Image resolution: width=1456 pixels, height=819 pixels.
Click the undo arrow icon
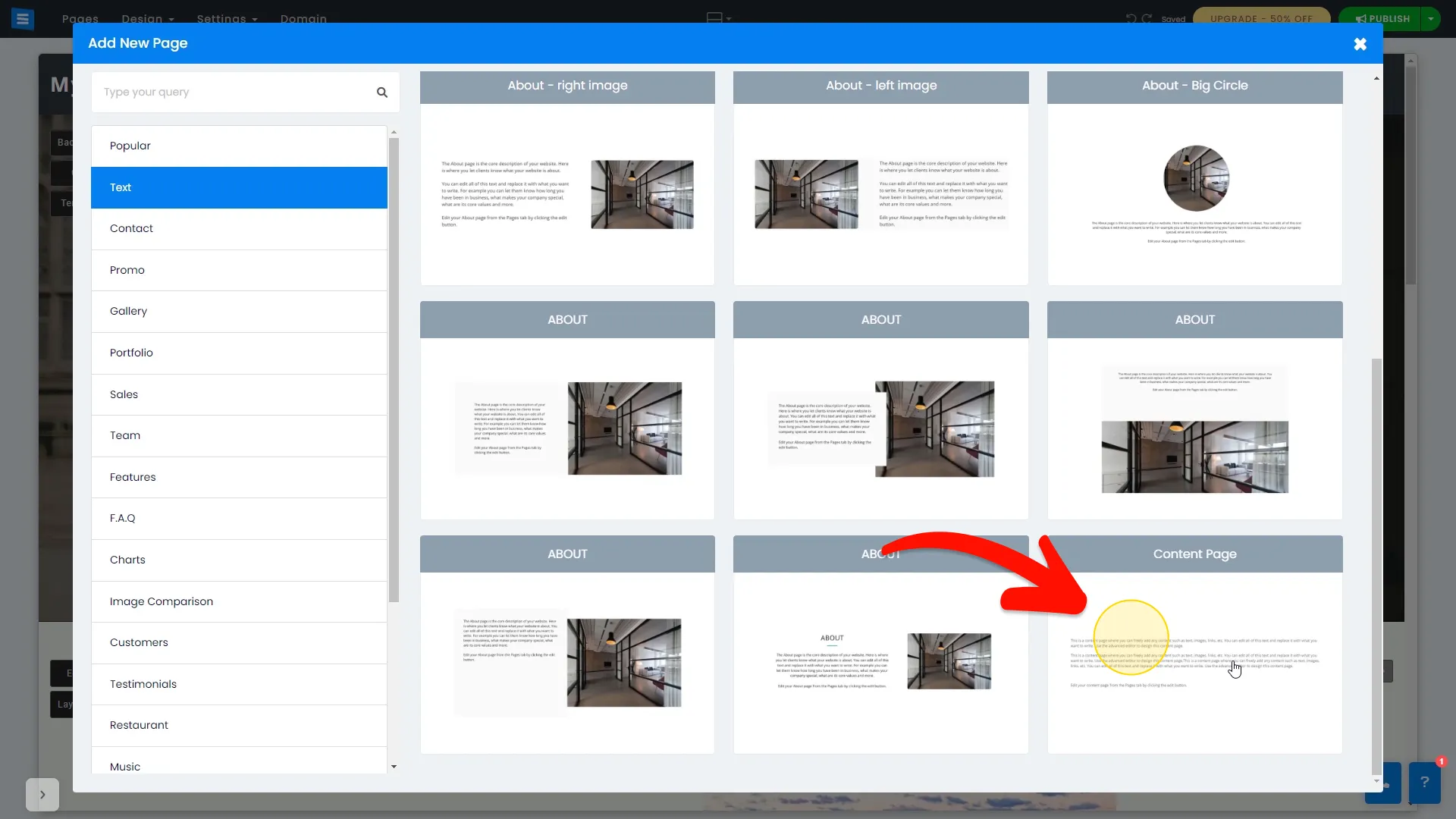pyautogui.click(x=1131, y=18)
